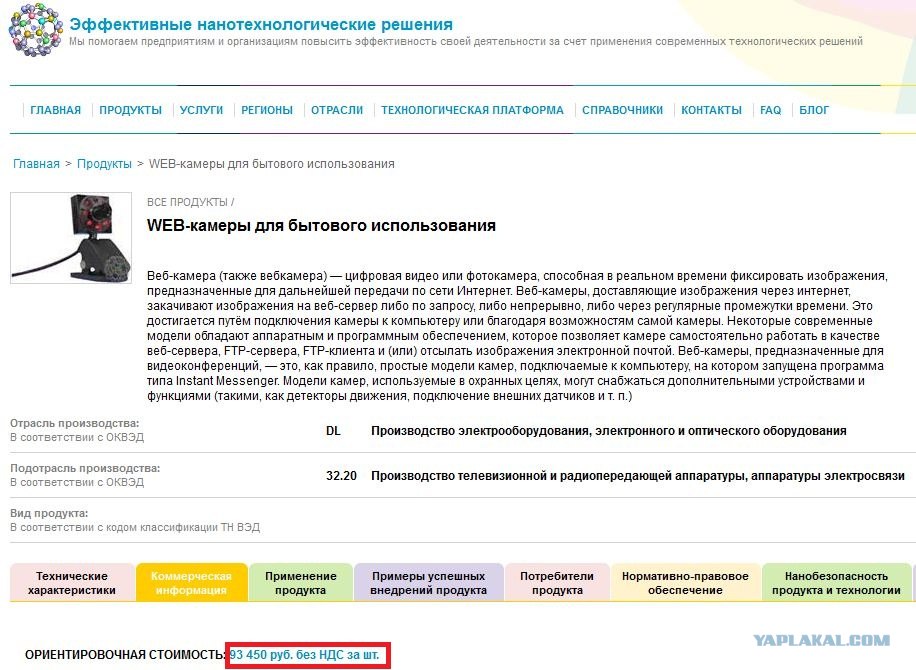Open the ПРОДУКТЫ menu item
This screenshot has width=916, height=670.
pos(130,110)
